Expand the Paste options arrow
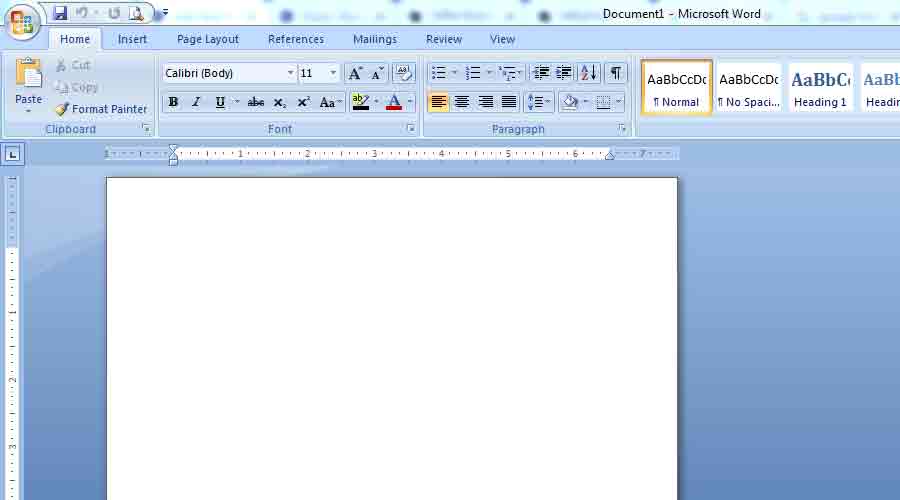The width and height of the screenshot is (900, 500). point(28,110)
